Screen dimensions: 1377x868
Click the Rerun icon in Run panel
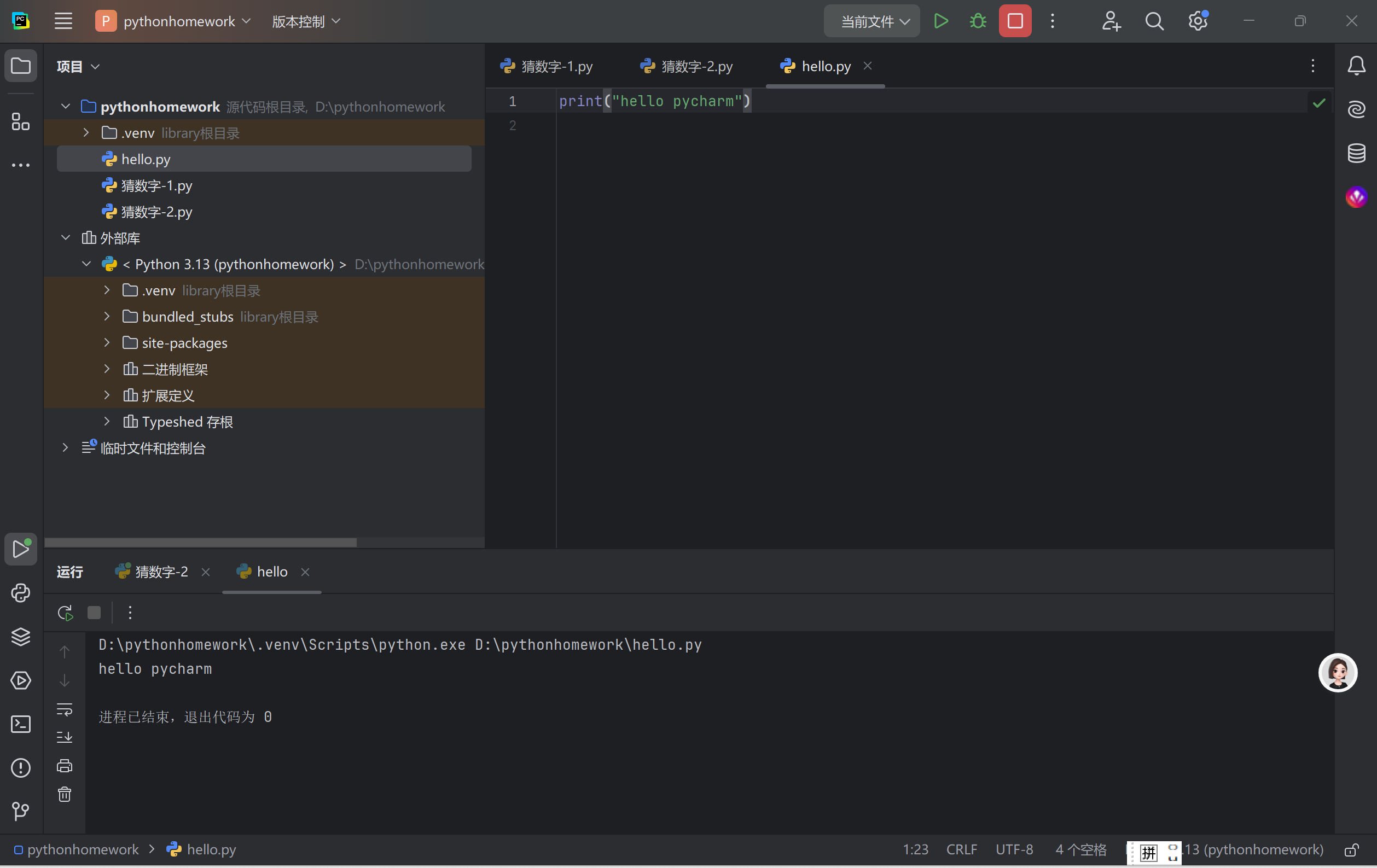pyautogui.click(x=65, y=613)
